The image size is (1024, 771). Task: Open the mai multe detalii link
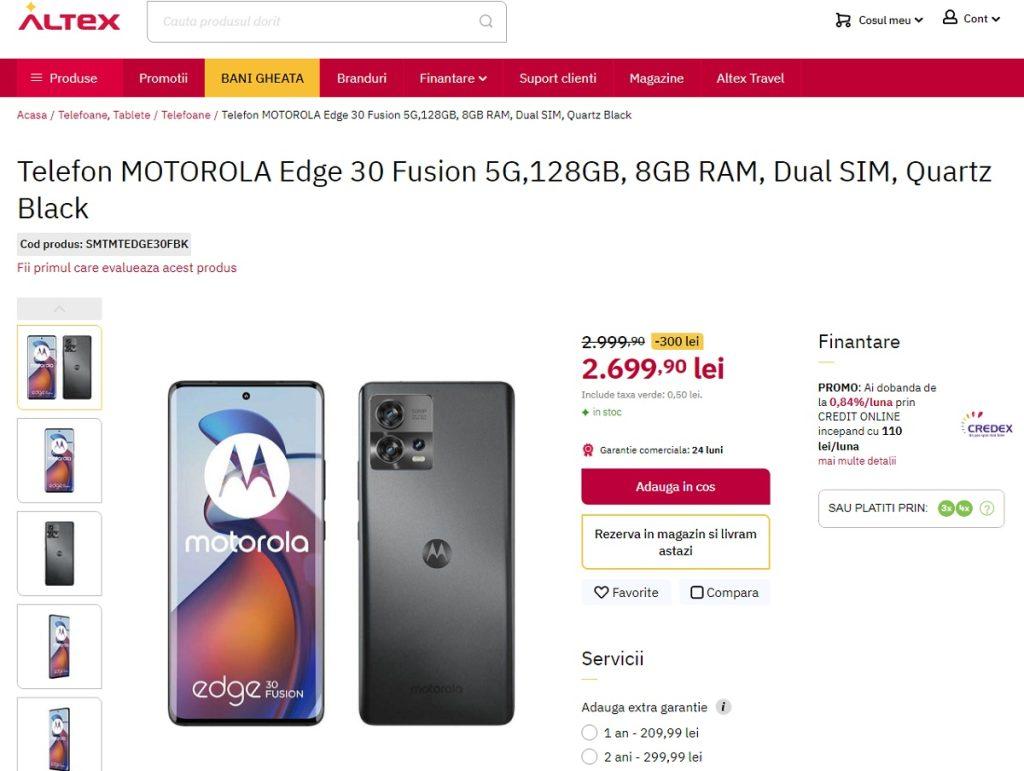point(857,461)
